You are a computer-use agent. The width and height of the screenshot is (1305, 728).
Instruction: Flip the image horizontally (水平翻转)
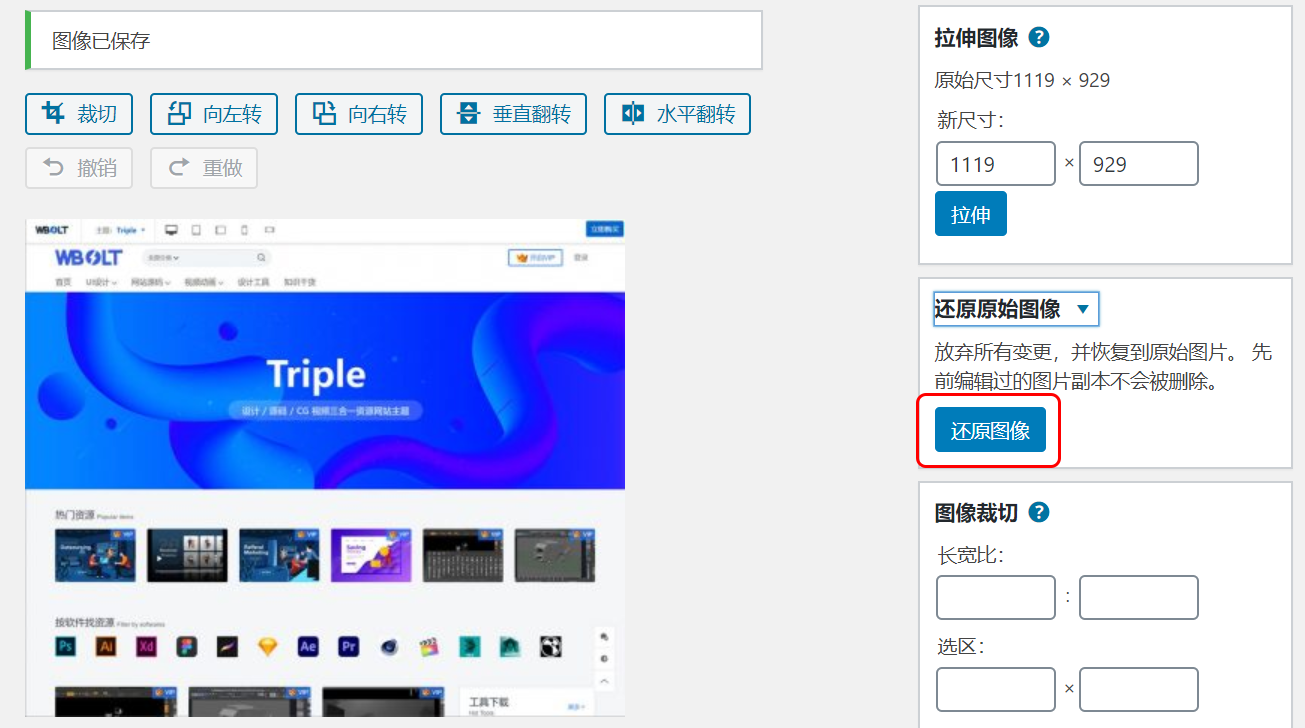[x=677, y=113]
